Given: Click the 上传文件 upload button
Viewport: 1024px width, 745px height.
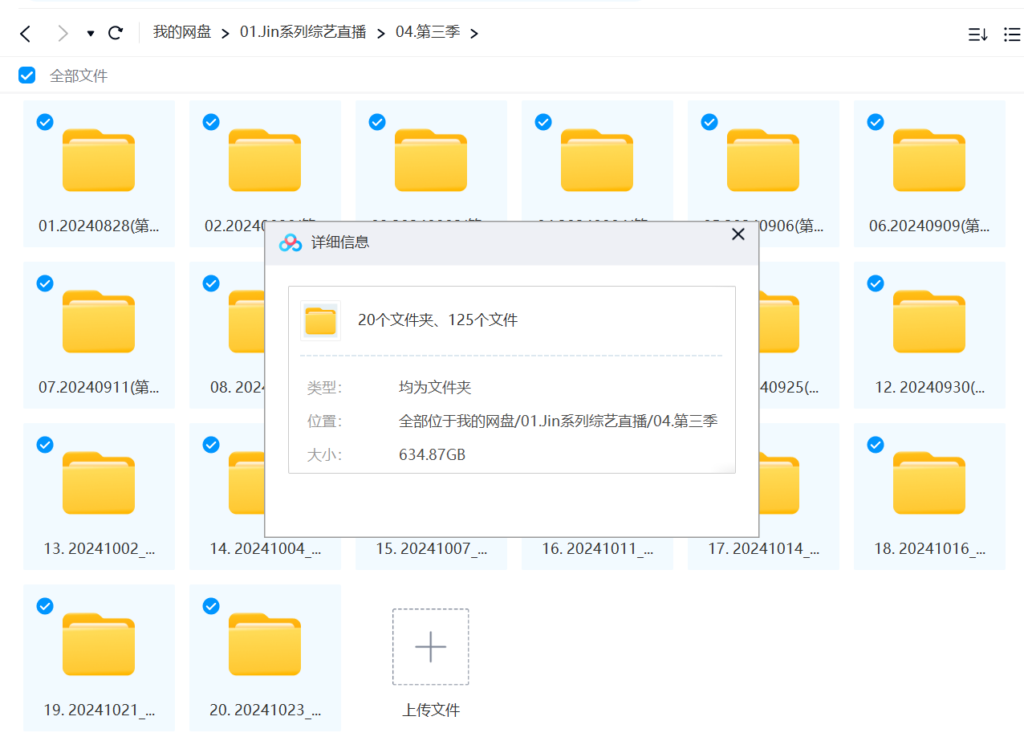Looking at the screenshot, I should 430,710.
